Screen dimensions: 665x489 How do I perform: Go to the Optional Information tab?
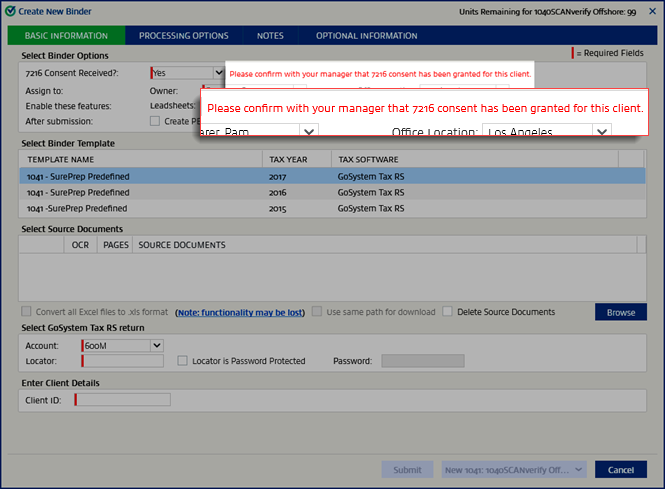tap(366, 36)
